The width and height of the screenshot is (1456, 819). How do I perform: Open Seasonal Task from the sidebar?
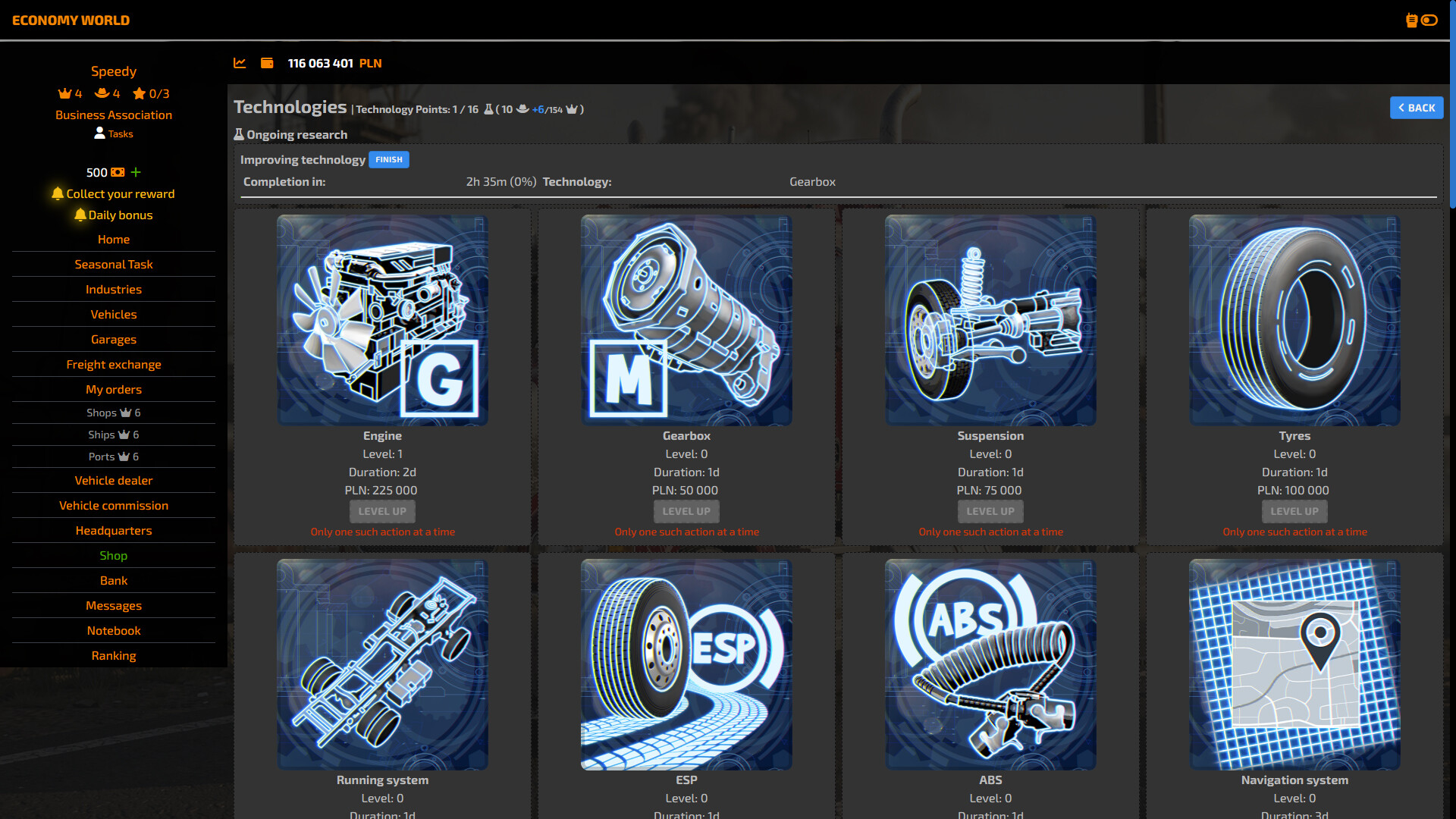click(114, 264)
